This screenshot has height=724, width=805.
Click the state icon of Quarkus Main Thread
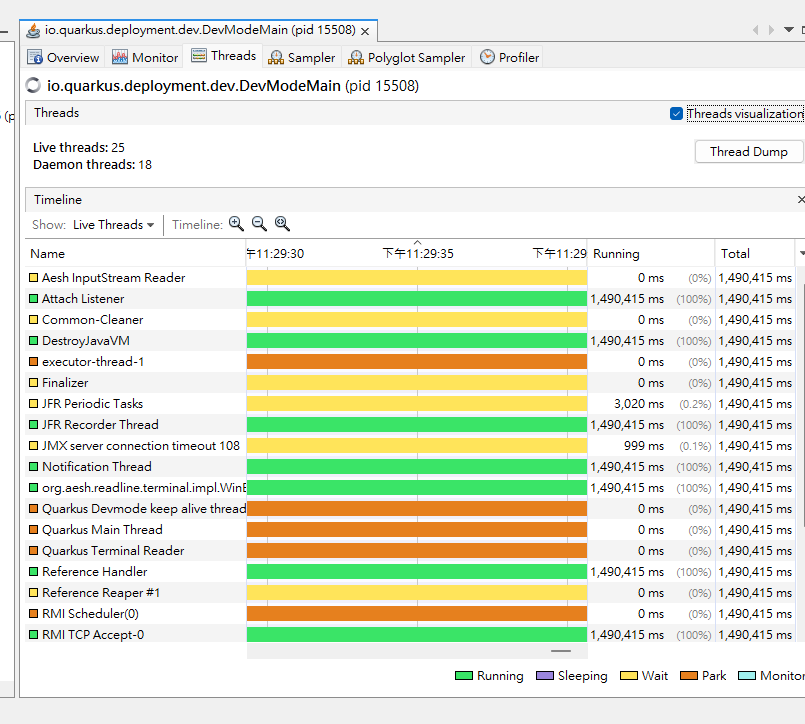point(33,529)
